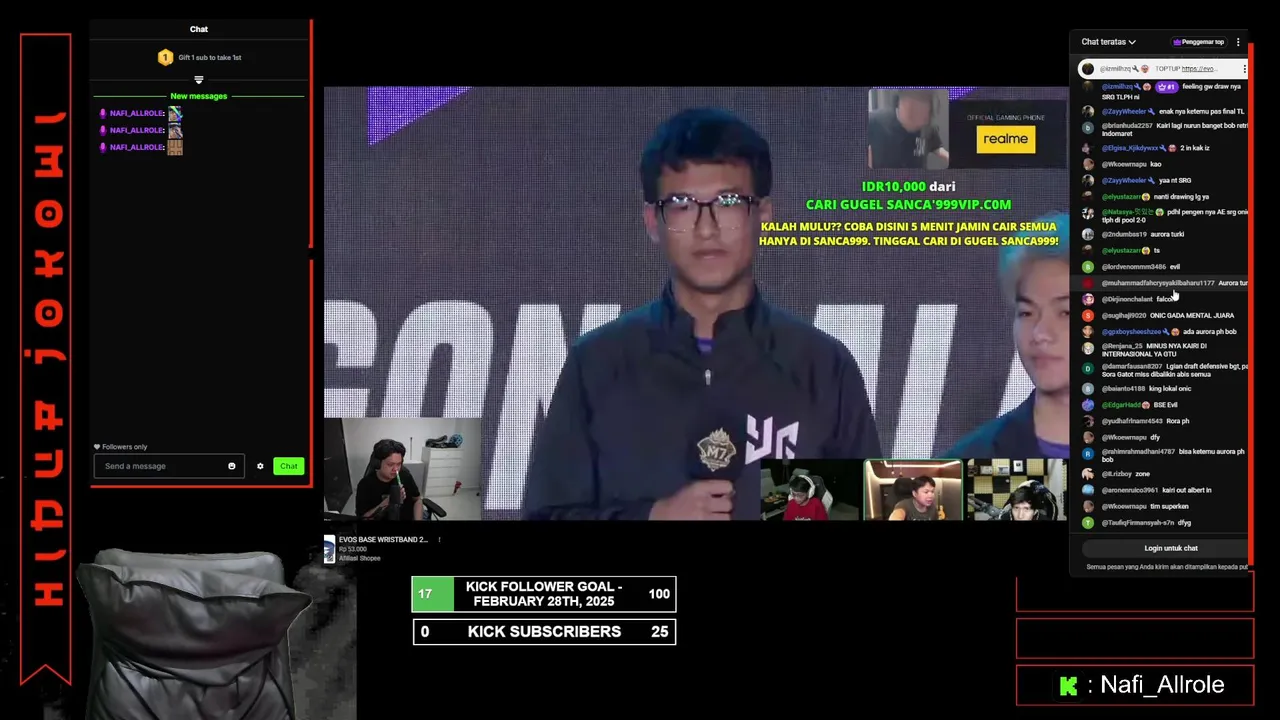Select the co-streamer webcam with the microphone arm
The image size is (1280, 720).
pos(1017,490)
